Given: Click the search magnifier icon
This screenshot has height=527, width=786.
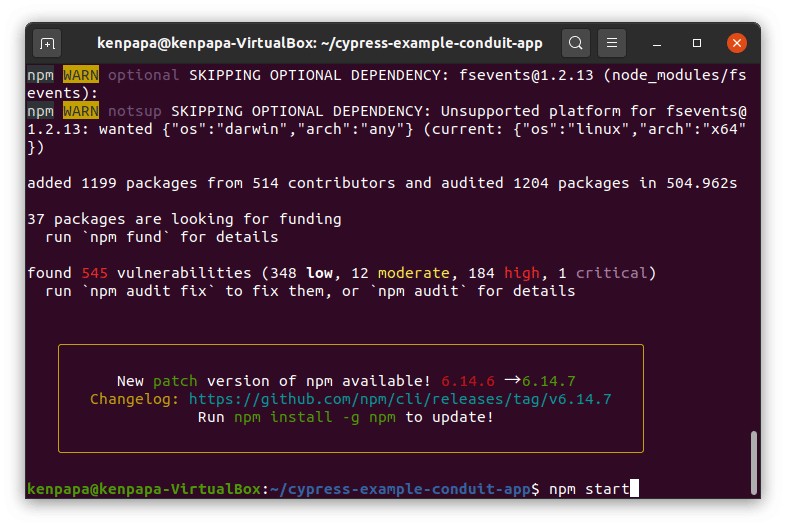Looking at the screenshot, I should coord(576,43).
